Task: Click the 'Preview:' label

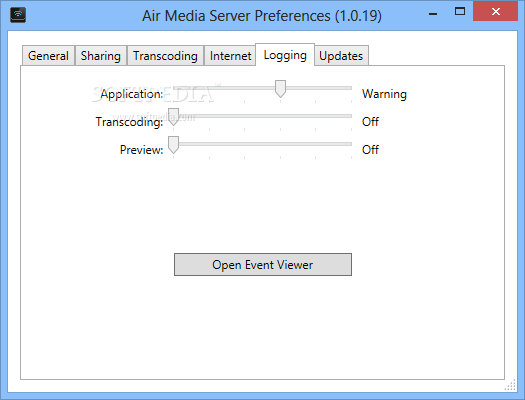Action: [142, 150]
